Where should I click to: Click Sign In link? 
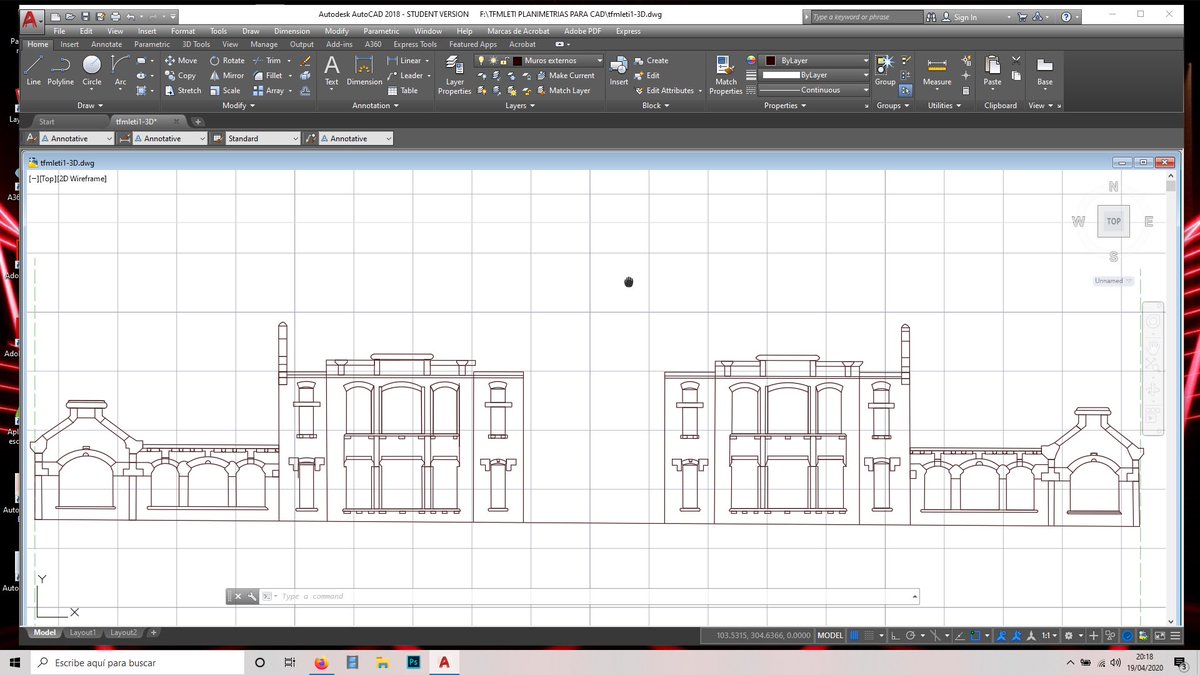(965, 17)
